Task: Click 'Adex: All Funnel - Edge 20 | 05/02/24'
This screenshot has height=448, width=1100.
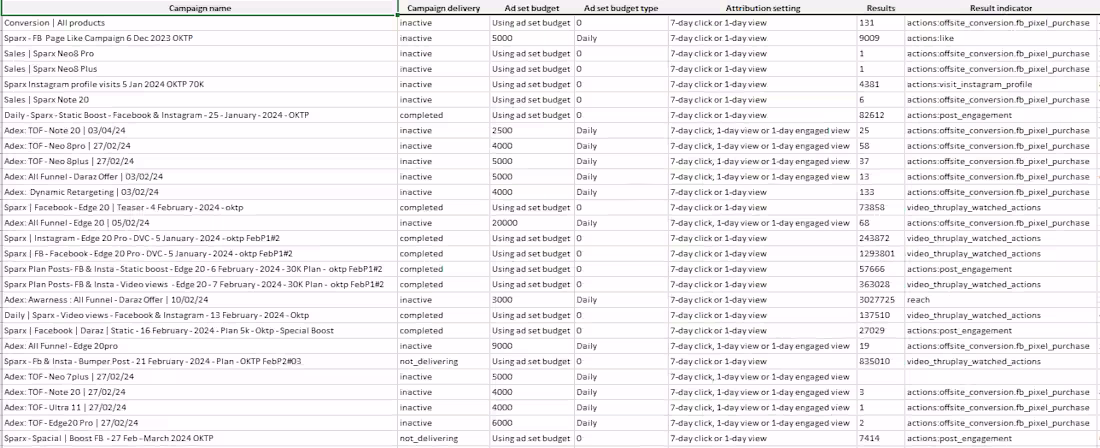Action: 199,223
